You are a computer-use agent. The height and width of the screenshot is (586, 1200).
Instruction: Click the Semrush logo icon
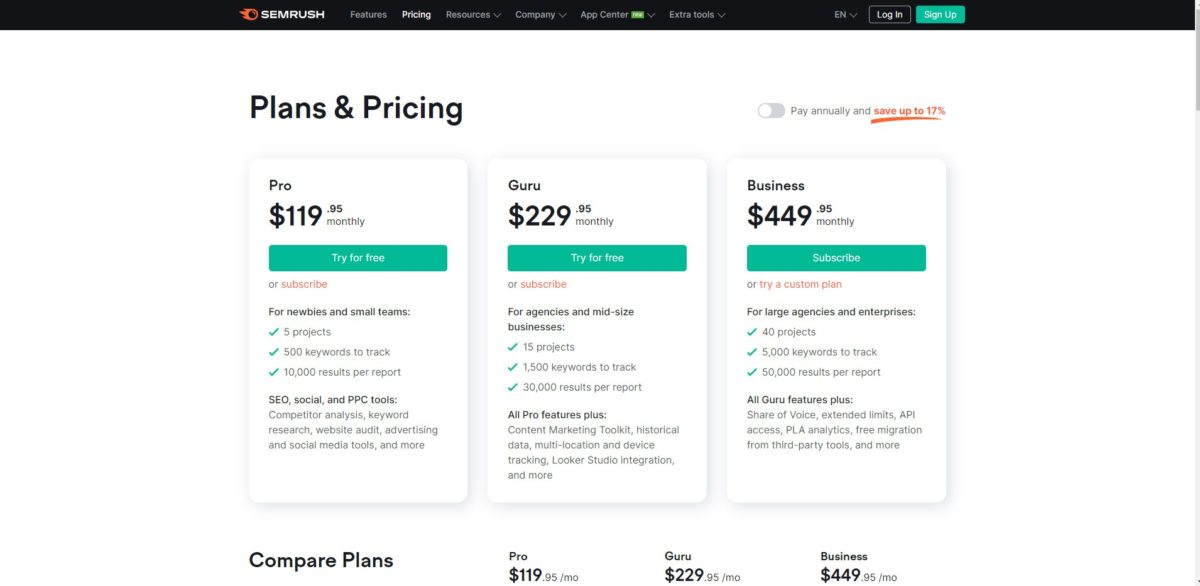tap(247, 14)
